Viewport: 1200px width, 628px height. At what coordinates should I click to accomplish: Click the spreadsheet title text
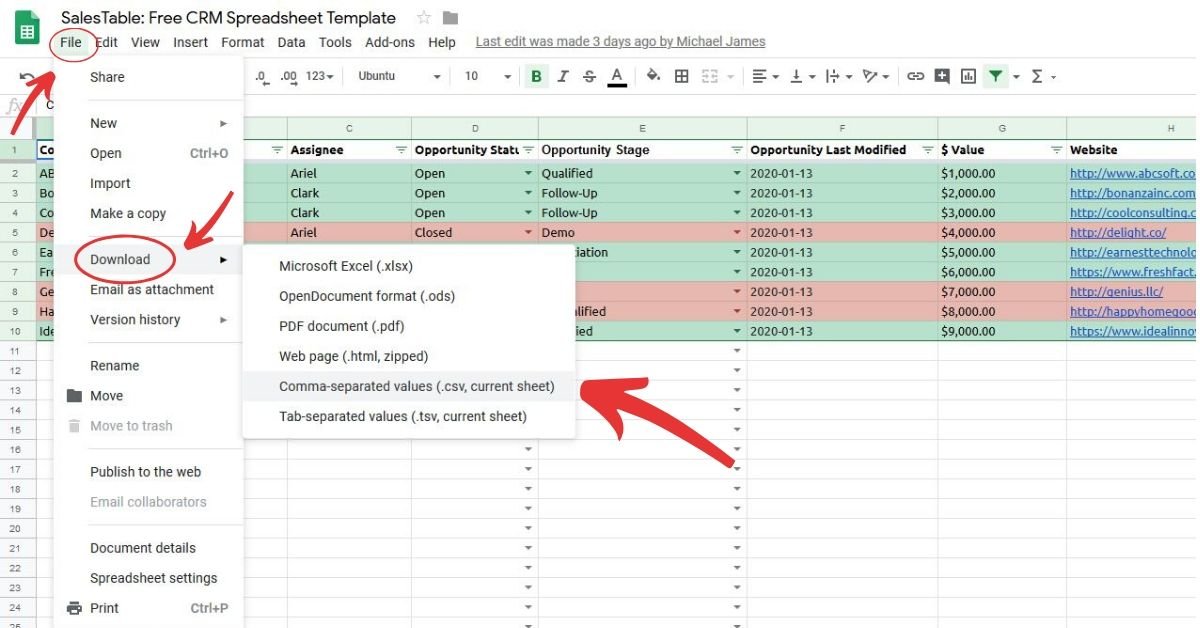(x=228, y=18)
